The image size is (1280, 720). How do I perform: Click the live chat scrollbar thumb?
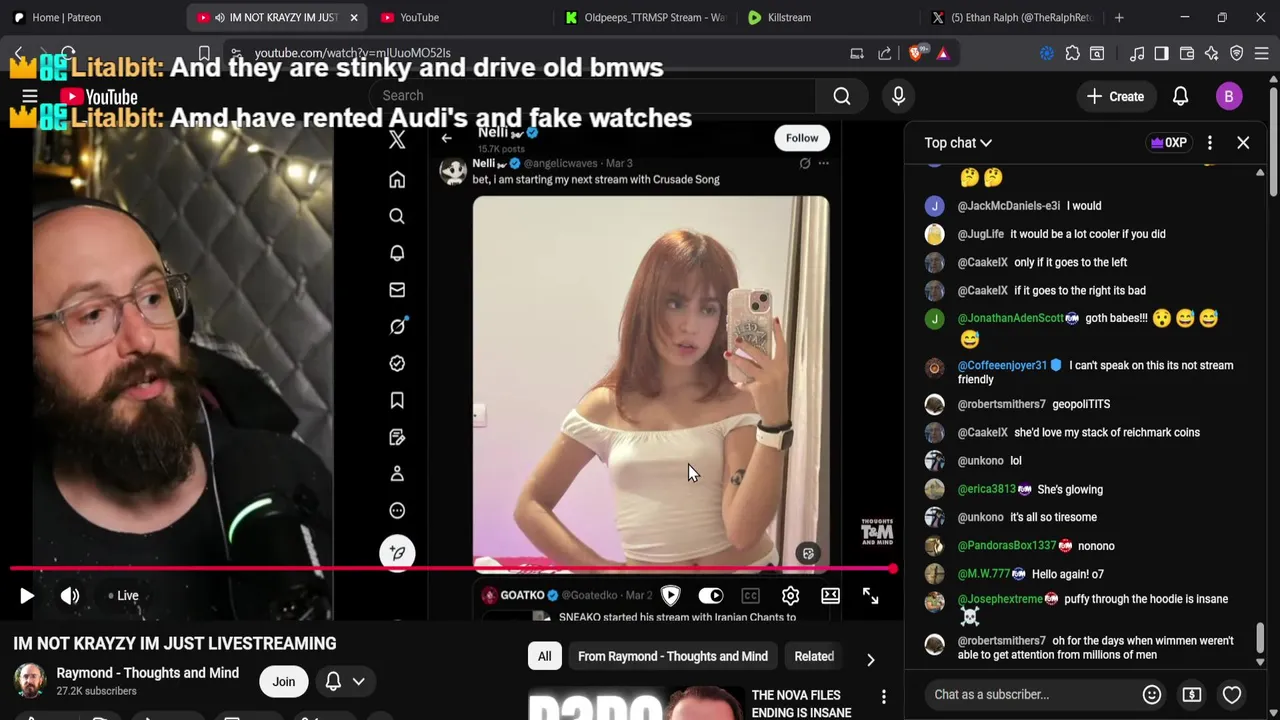[1260, 637]
